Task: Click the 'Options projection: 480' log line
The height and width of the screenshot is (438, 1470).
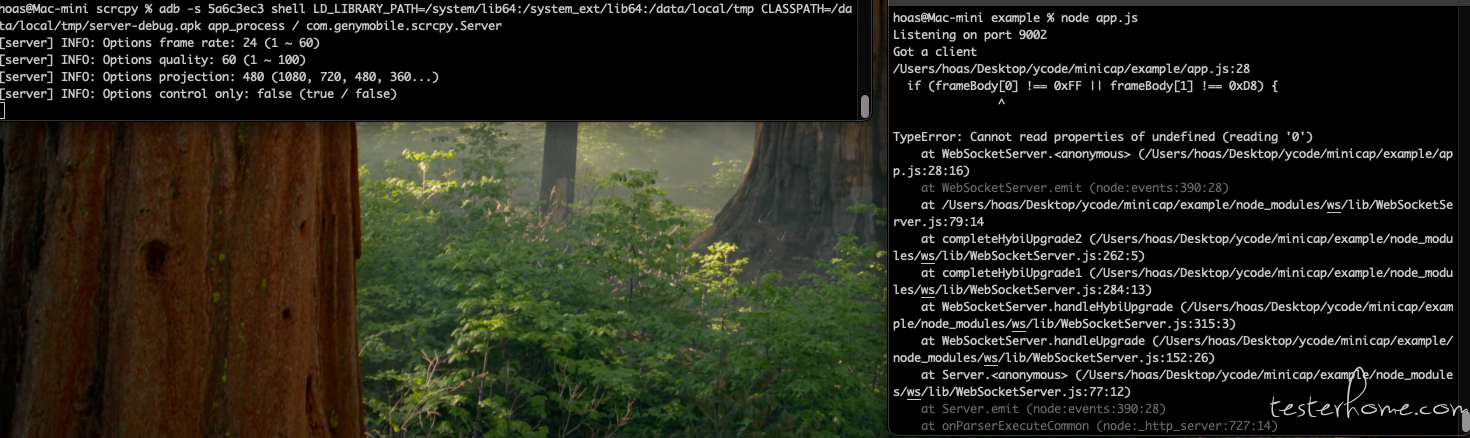Action: point(219,77)
